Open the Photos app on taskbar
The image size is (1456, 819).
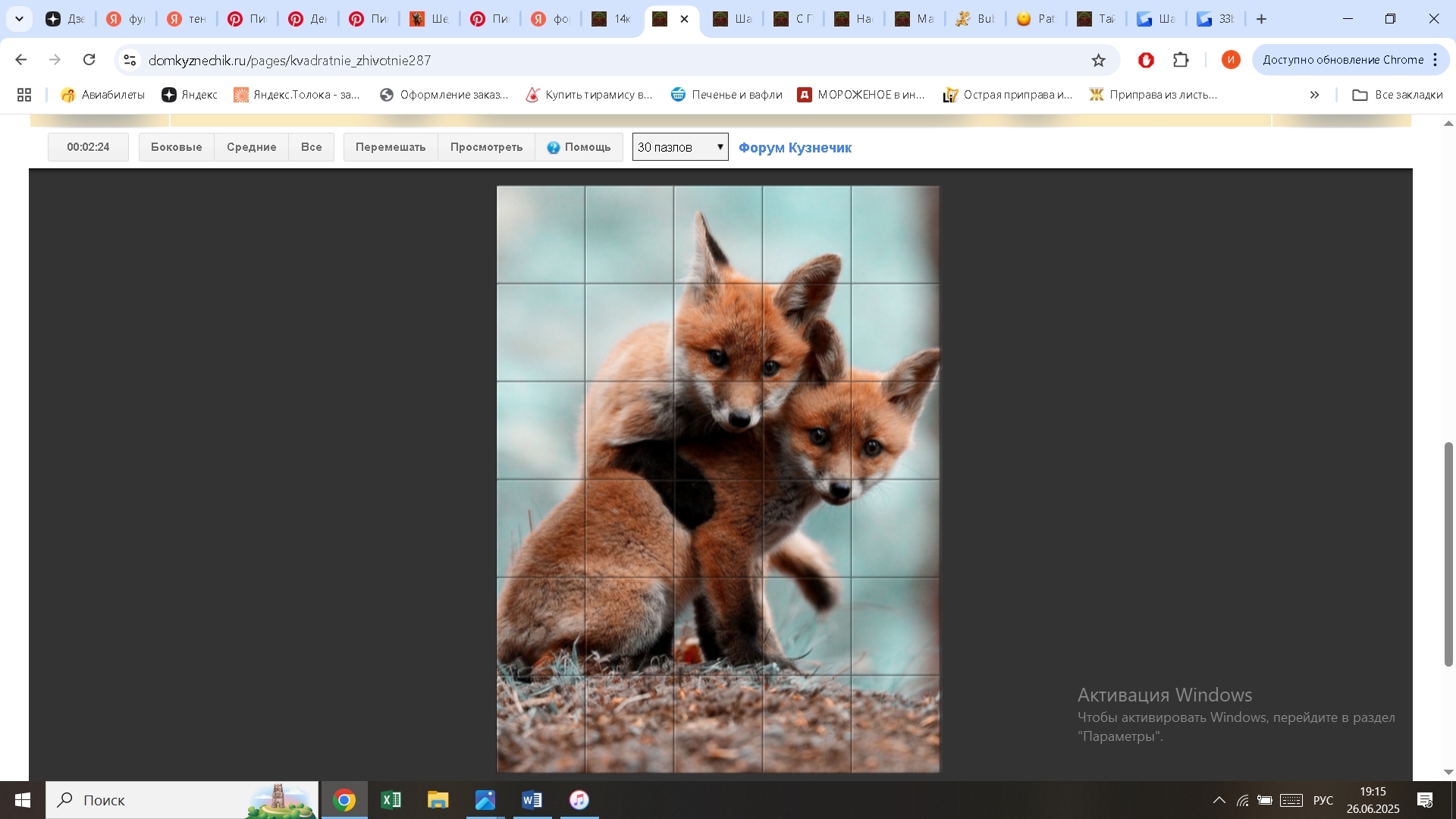coord(485,800)
